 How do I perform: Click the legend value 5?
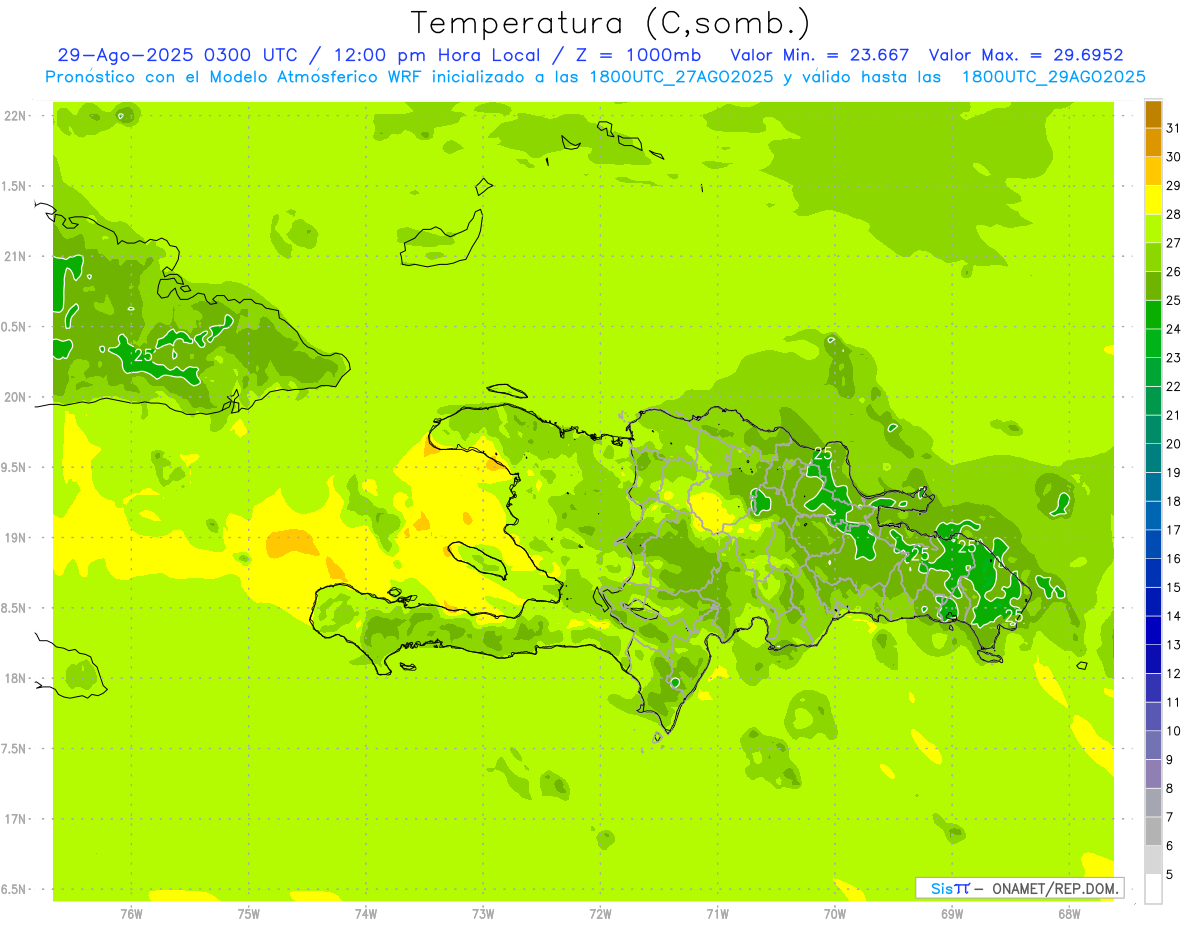pyautogui.click(x=1170, y=874)
